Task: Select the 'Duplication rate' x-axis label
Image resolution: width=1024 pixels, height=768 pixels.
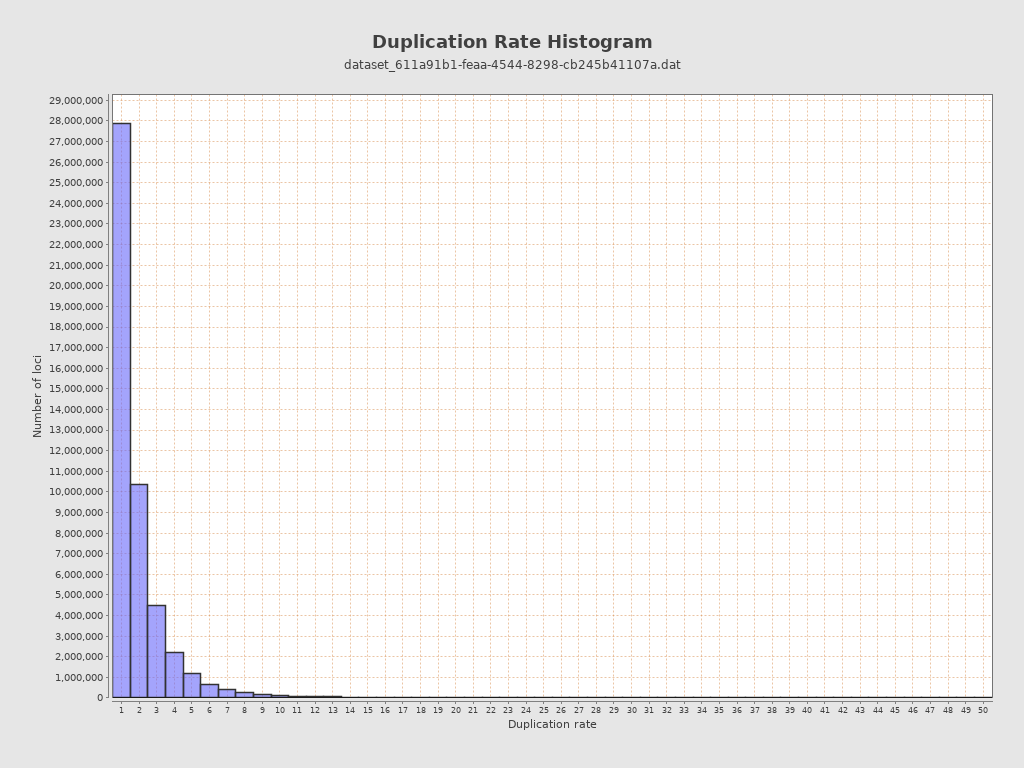Action: tap(552, 724)
